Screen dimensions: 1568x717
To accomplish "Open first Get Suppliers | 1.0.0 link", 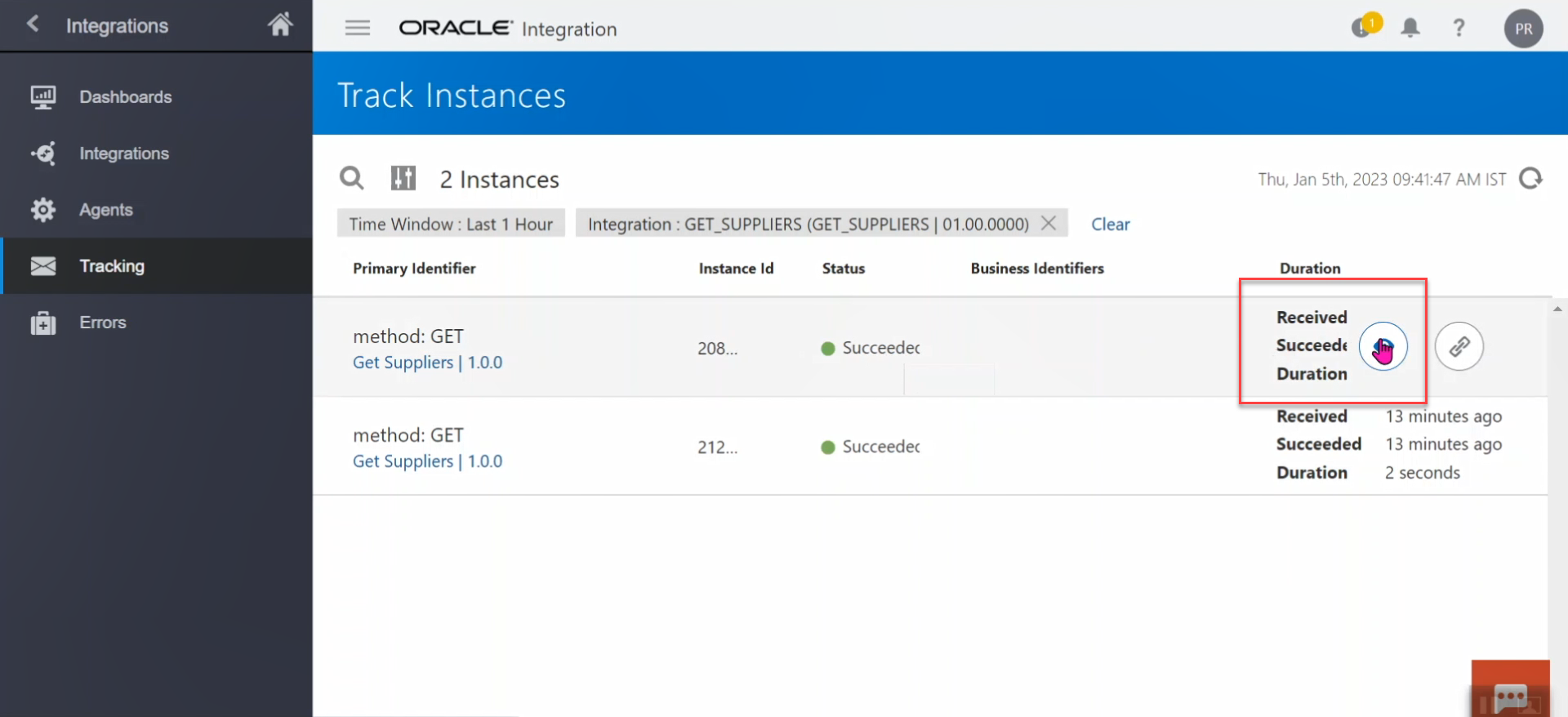I will 427,363.
